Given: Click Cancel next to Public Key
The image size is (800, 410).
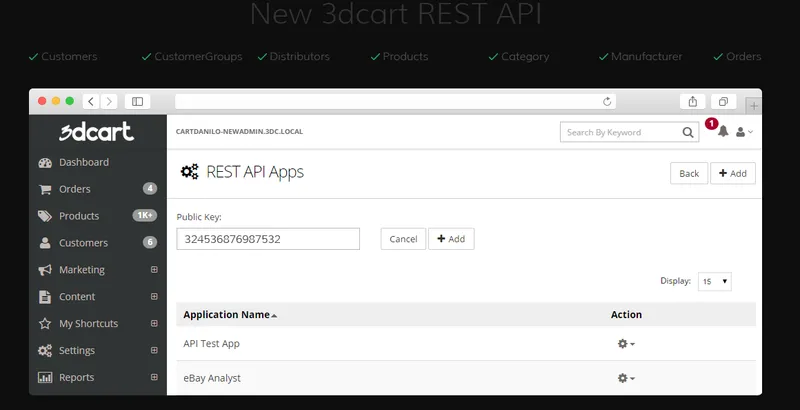Looking at the screenshot, I should tap(403, 239).
